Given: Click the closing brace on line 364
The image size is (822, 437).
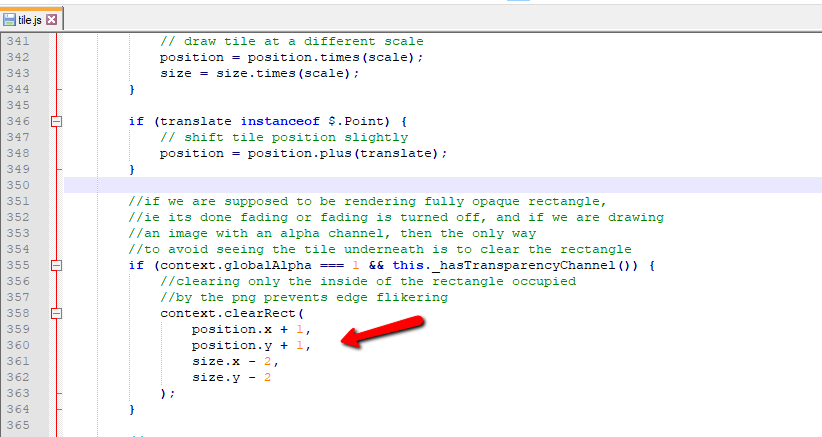Looking at the screenshot, I should pos(132,409).
